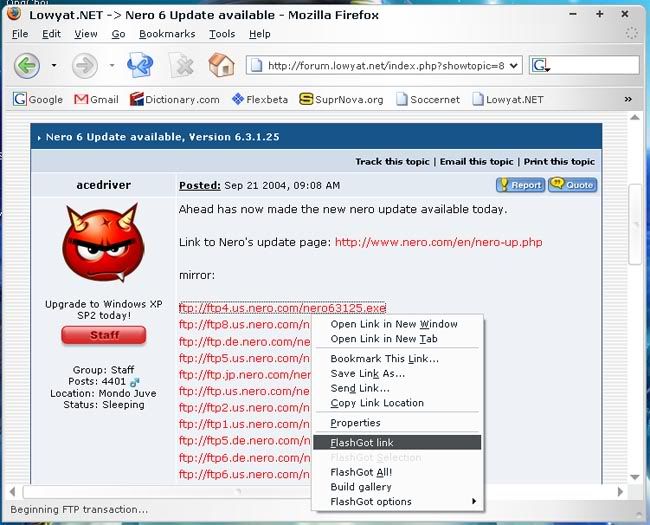Open the Gmail bookmark
This screenshot has width=650, height=525.
pos(96,100)
